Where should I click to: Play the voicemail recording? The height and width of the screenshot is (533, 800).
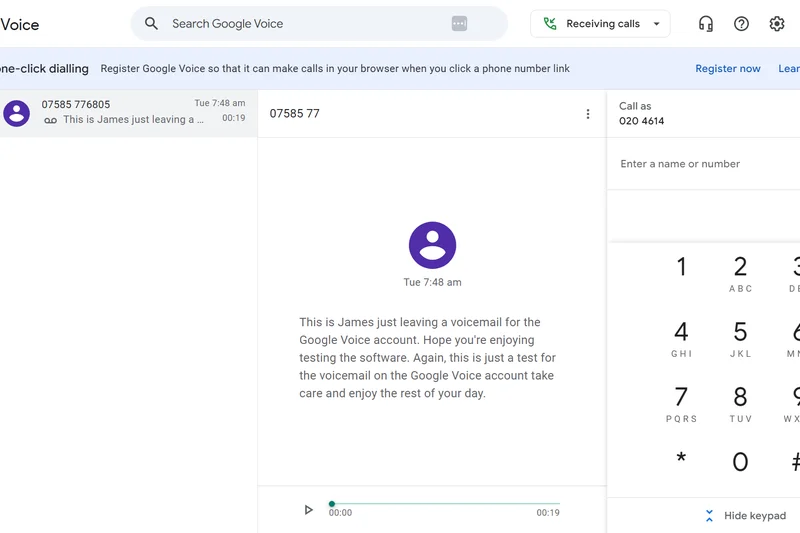click(308, 510)
